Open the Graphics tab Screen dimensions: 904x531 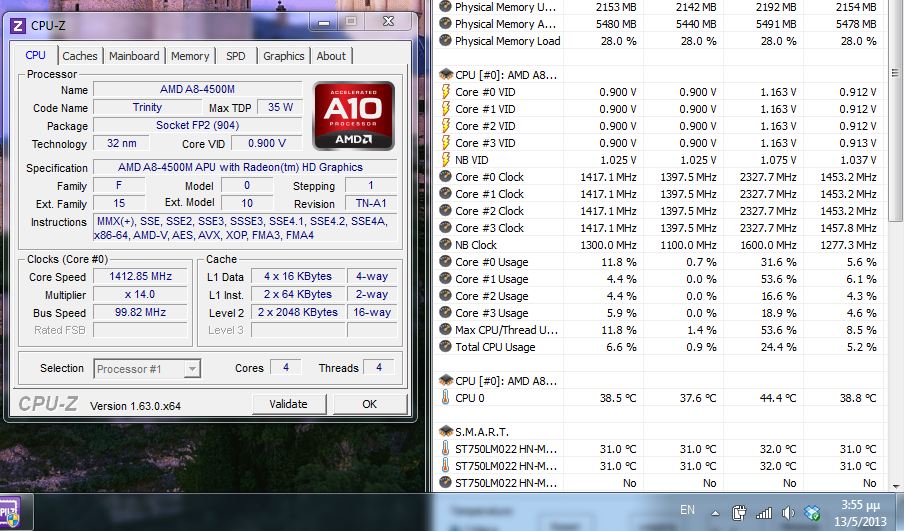pyautogui.click(x=284, y=56)
